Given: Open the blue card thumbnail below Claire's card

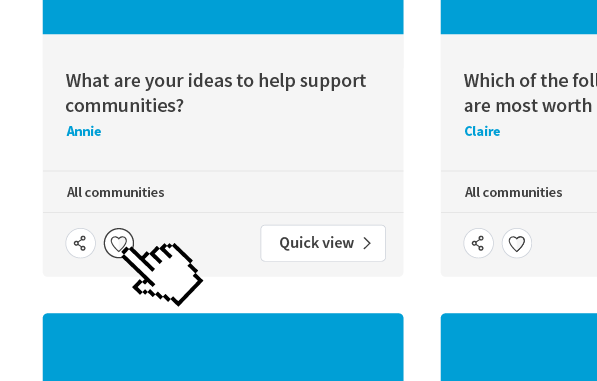Looking at the screenshot, I should pos(519,347).
